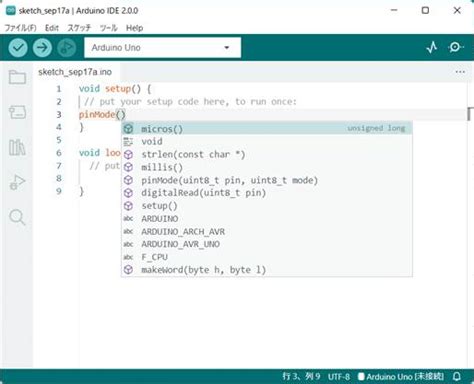The image size is (474, 384).
Task: Choose makeWord(byte h, byte l) suggestion
Action: [x=267, y=270]
